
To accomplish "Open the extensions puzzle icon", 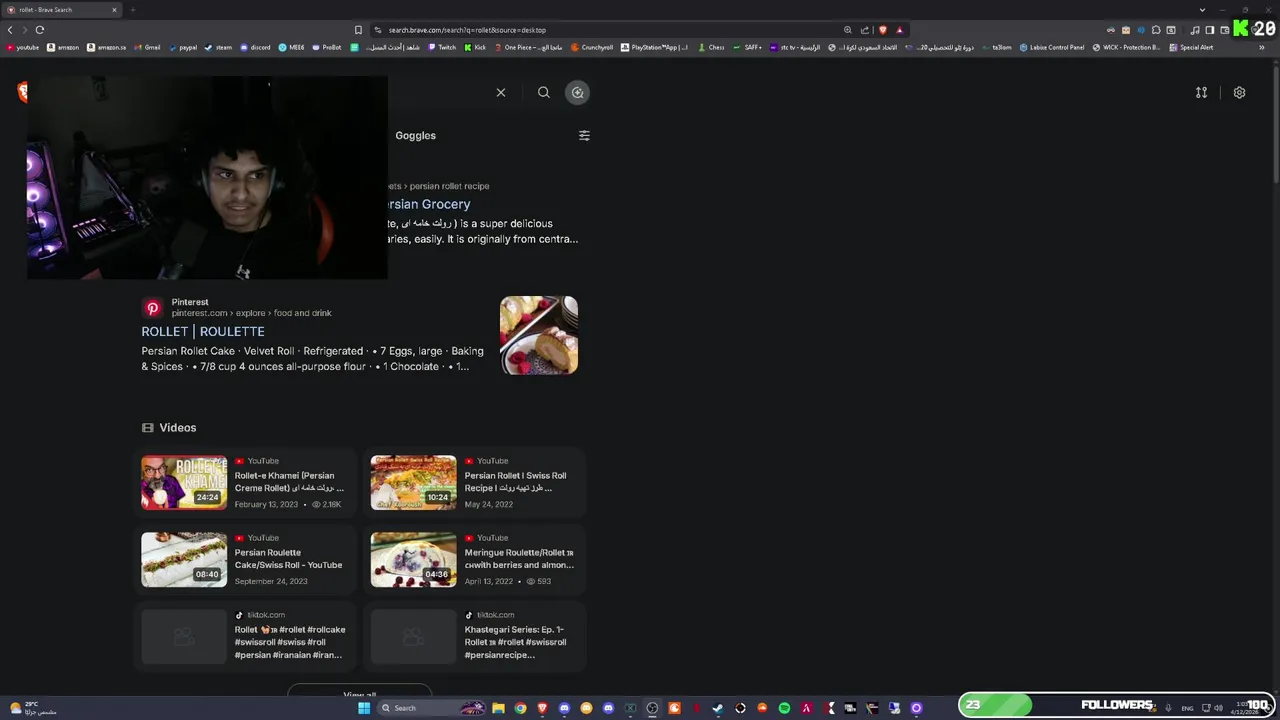I will point(1156,30).
